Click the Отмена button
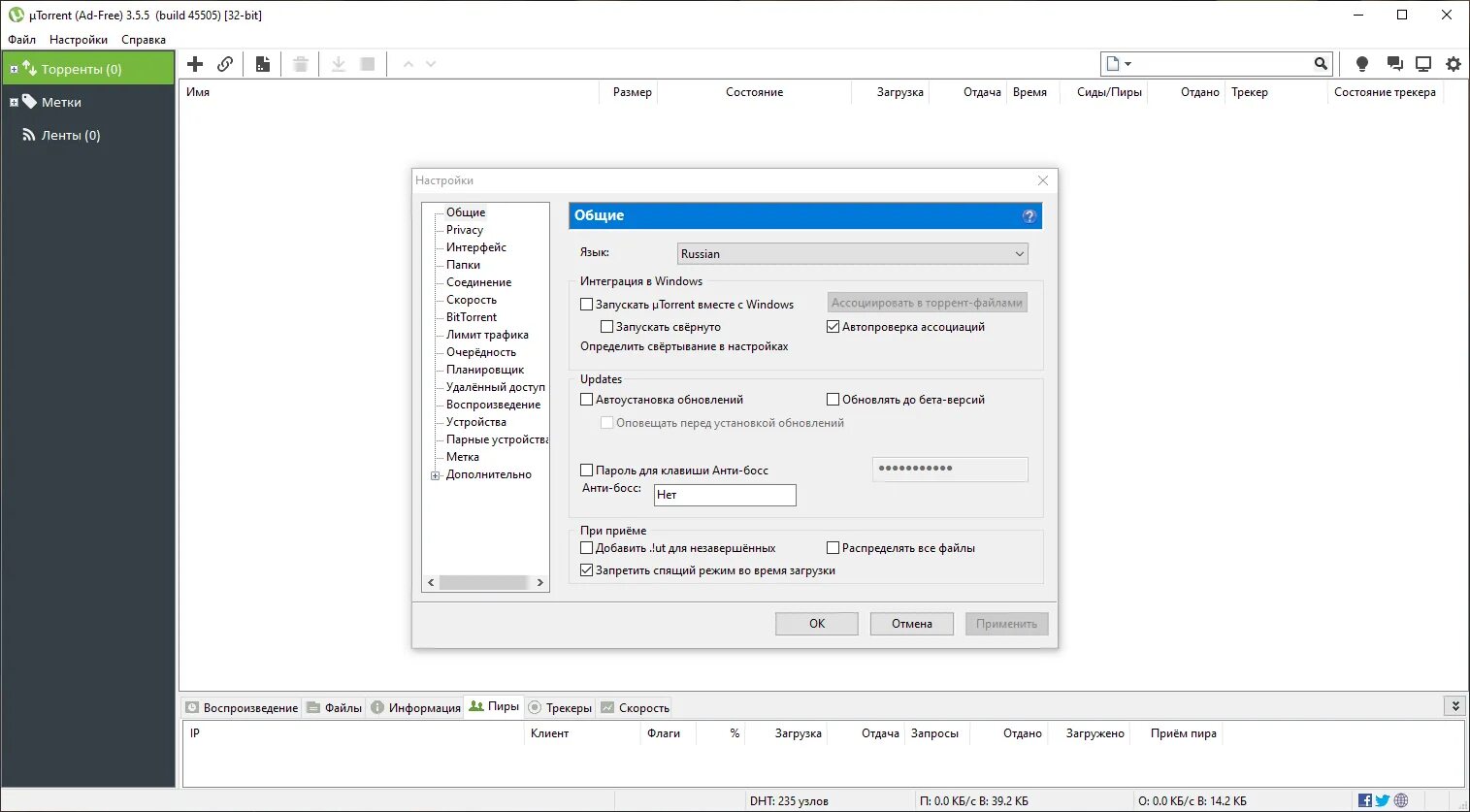1470x812 pixels. pos(912,623)
